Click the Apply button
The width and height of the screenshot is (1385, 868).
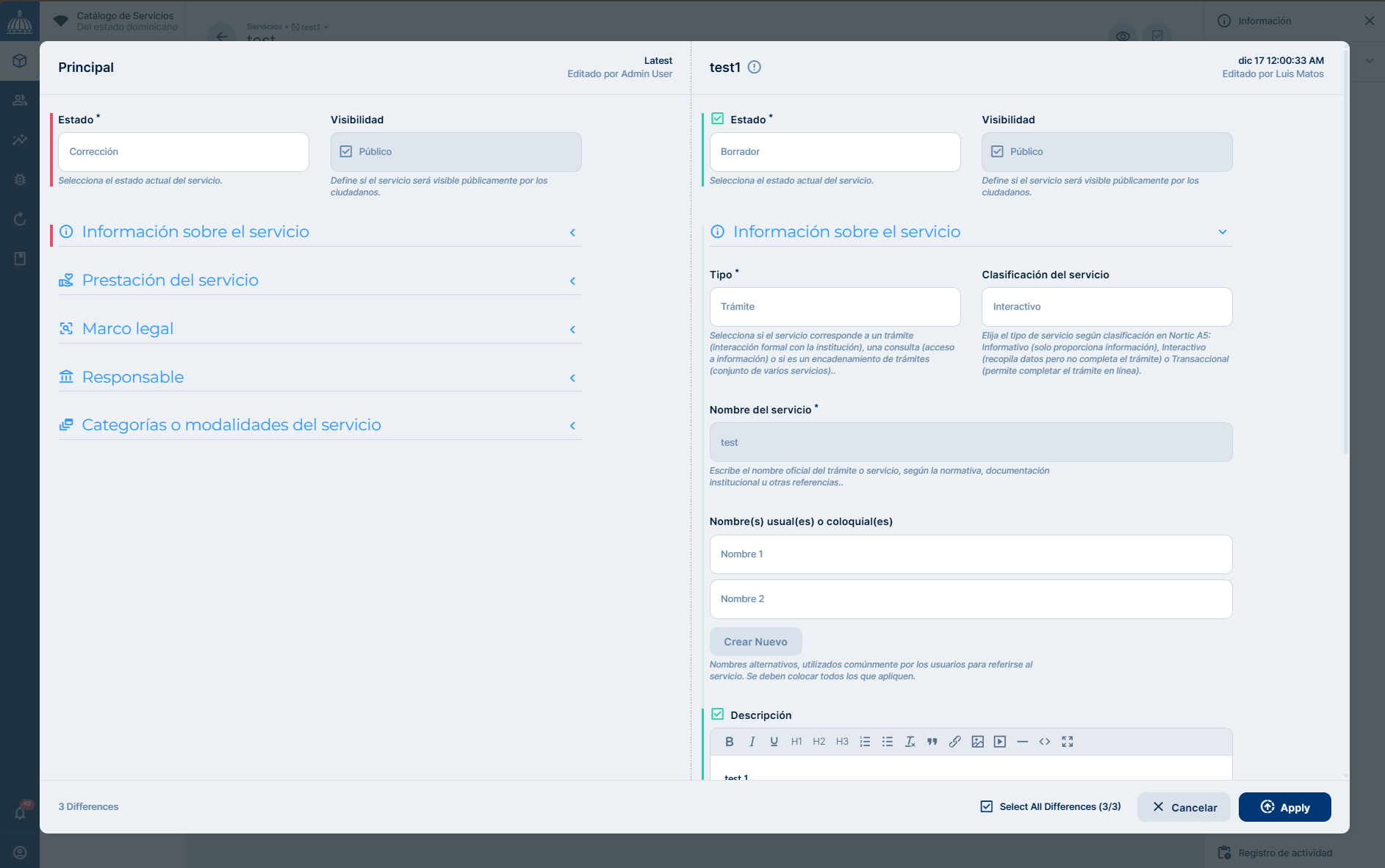point(1284,807)
